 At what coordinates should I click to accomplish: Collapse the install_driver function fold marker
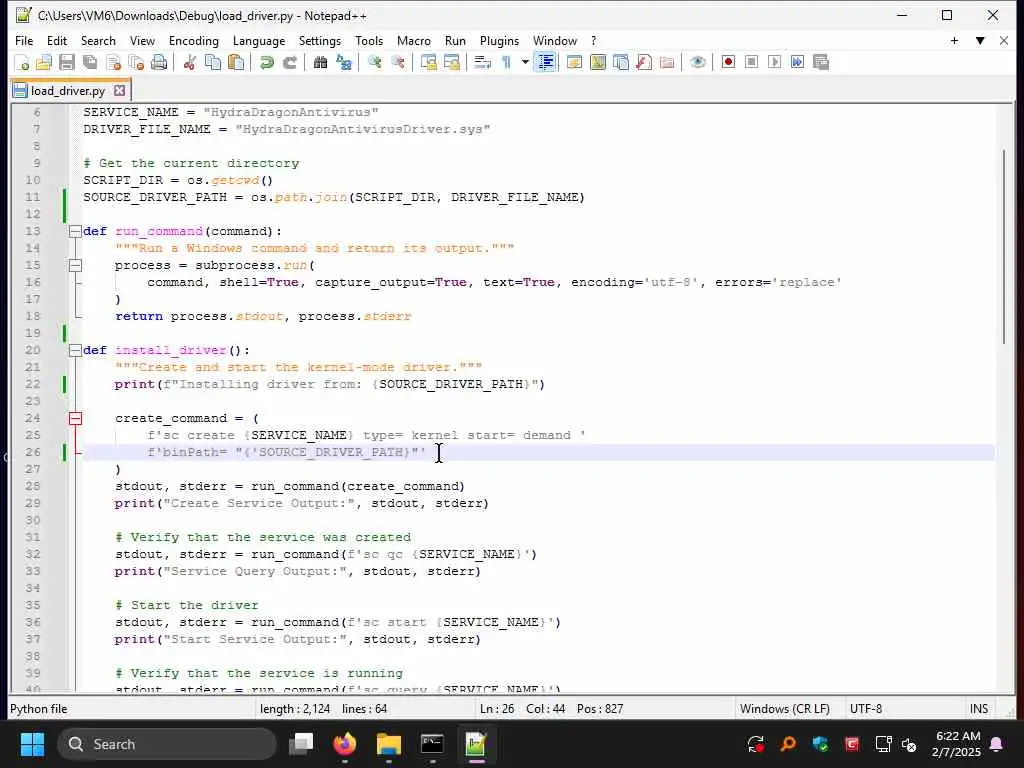tap(75, 350)
